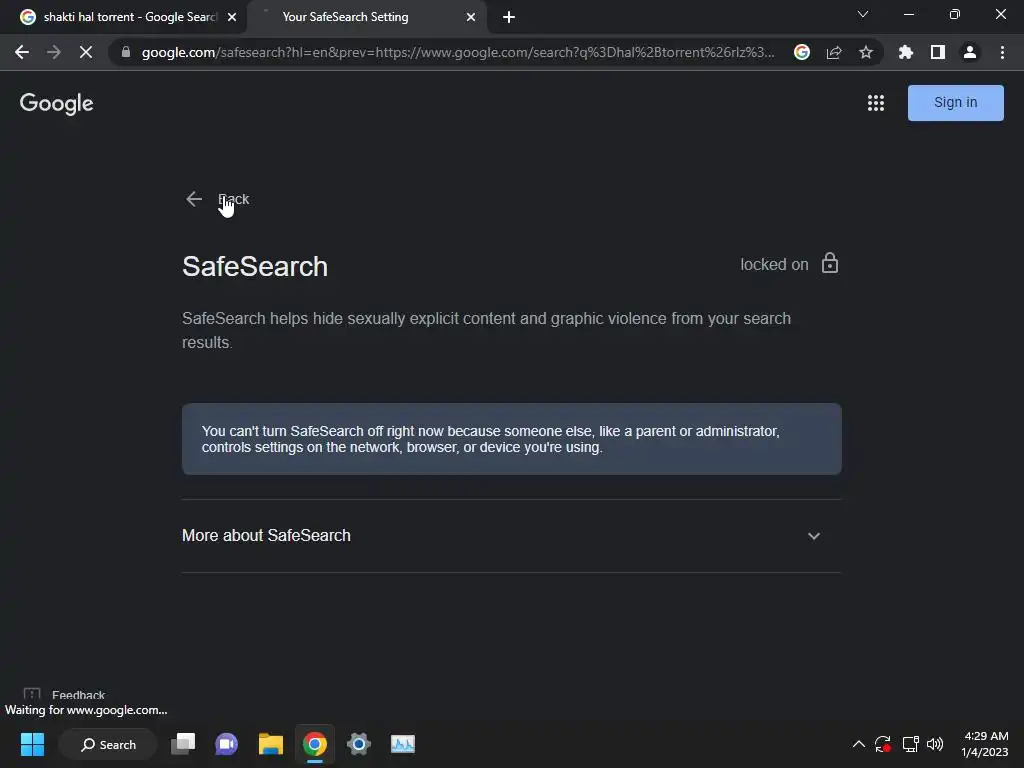Click the network tray icon

coord(910,744)
